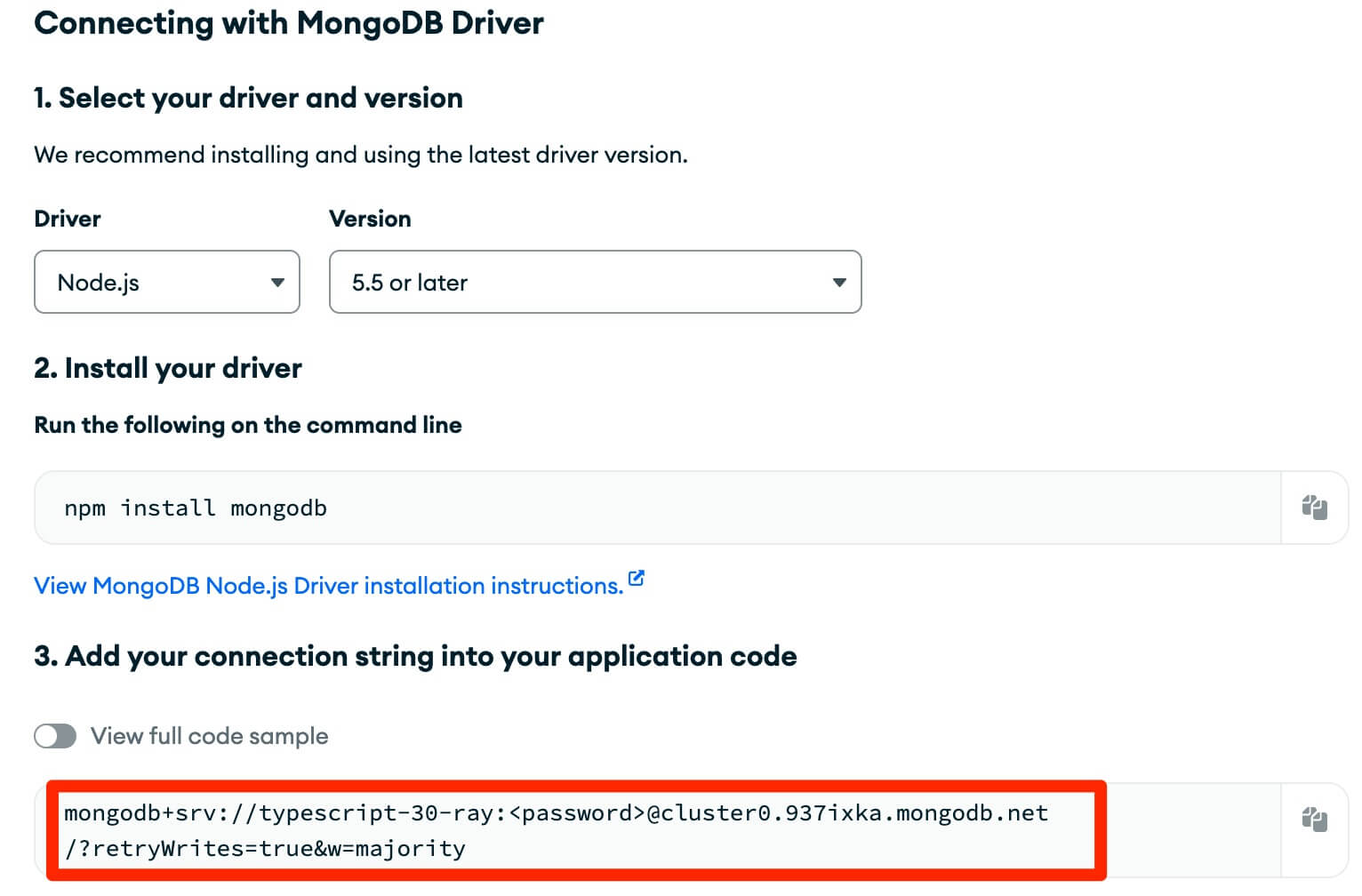Open the Version dropdown showing 5.5 or later
This screenshot has width=1362, height=896.
[595, 282]
